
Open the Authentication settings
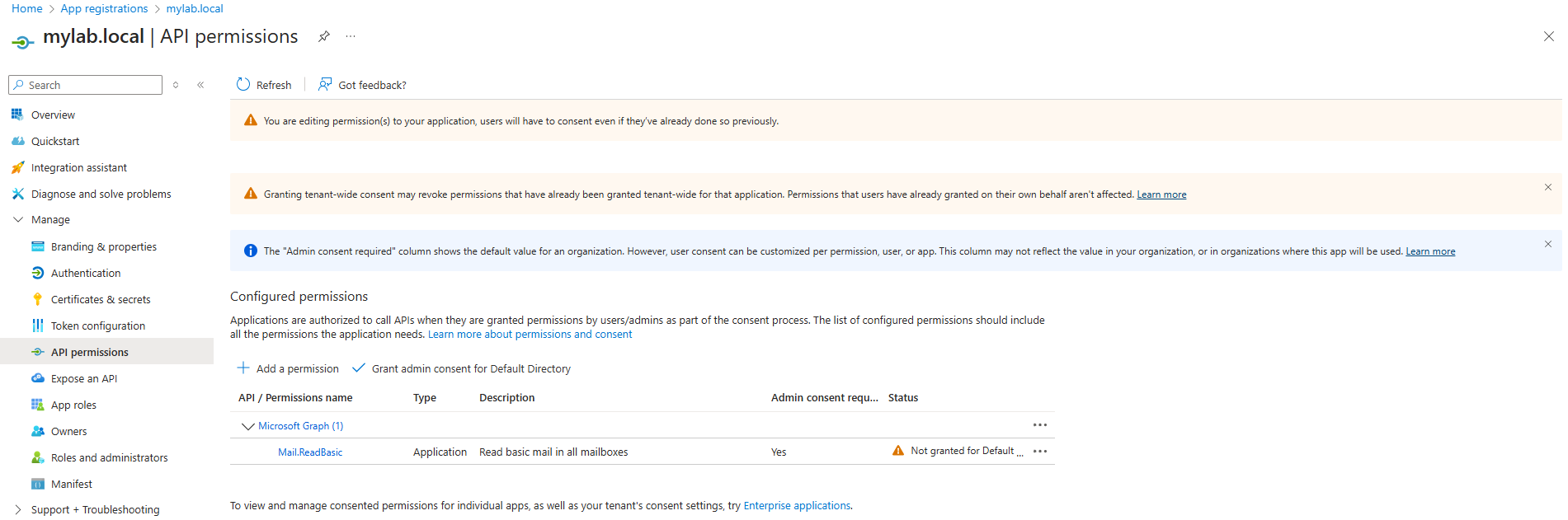83,272
